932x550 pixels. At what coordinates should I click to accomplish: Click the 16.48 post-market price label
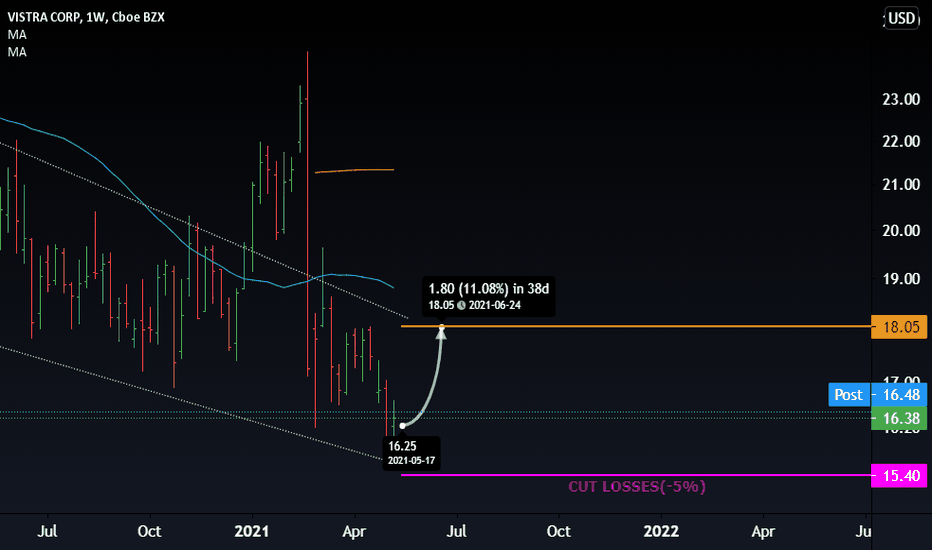coord(900,395)
